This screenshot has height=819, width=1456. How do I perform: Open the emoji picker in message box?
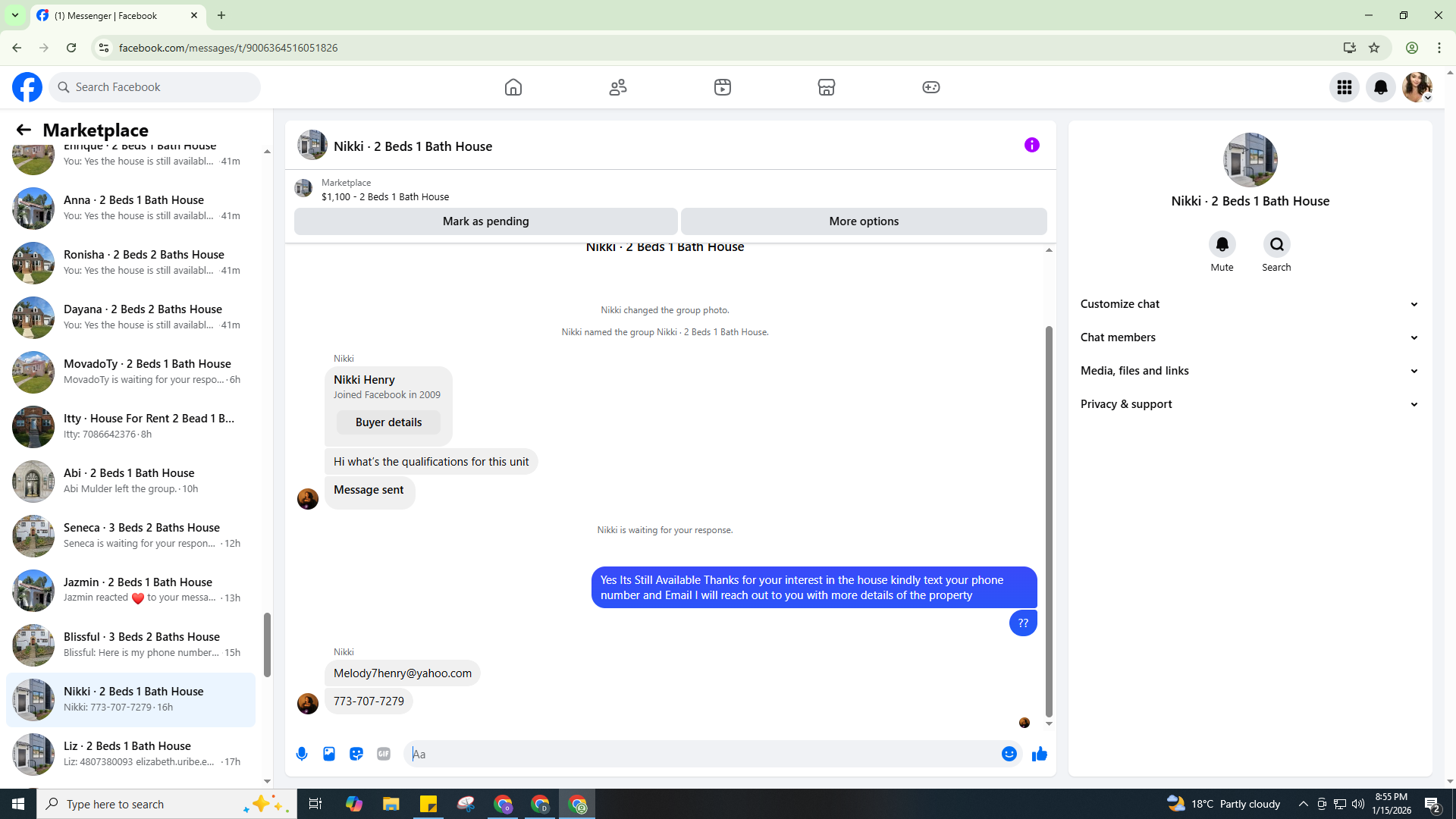[x=1009, y=754]
